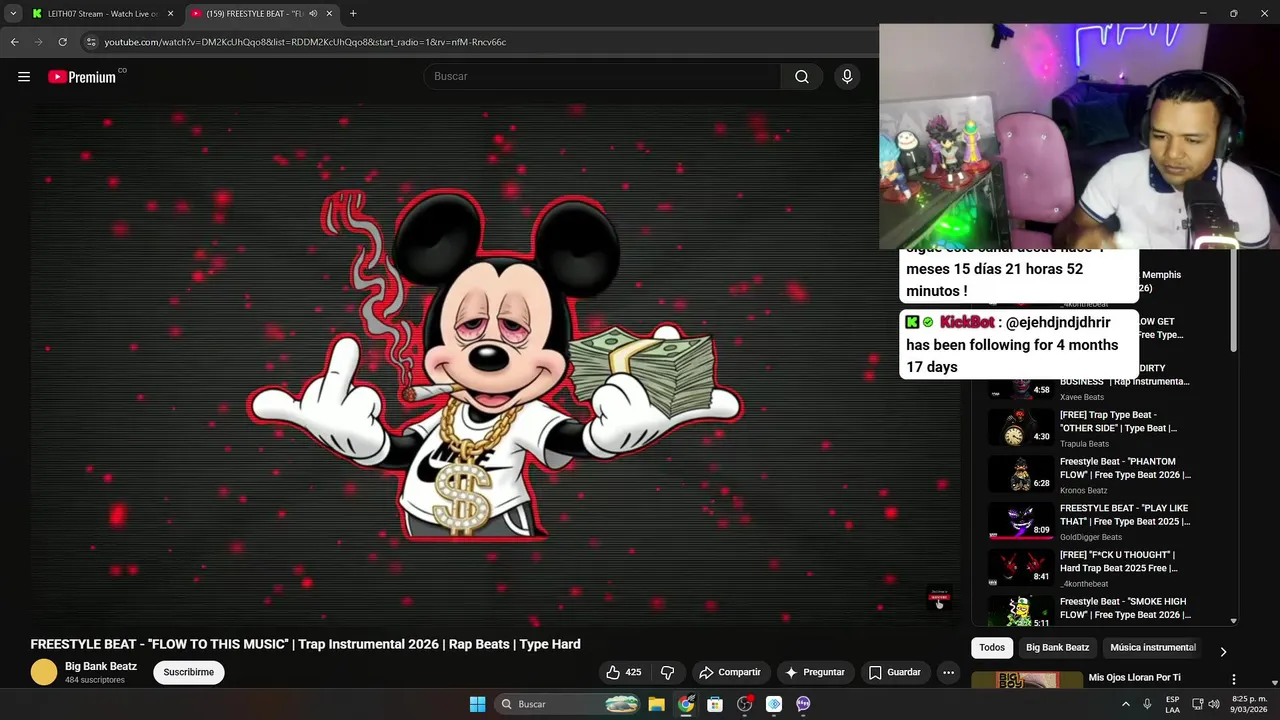Open Windows Start menu
The height and width of the screenshot is (720, 1280).
[x=478, y=704]
